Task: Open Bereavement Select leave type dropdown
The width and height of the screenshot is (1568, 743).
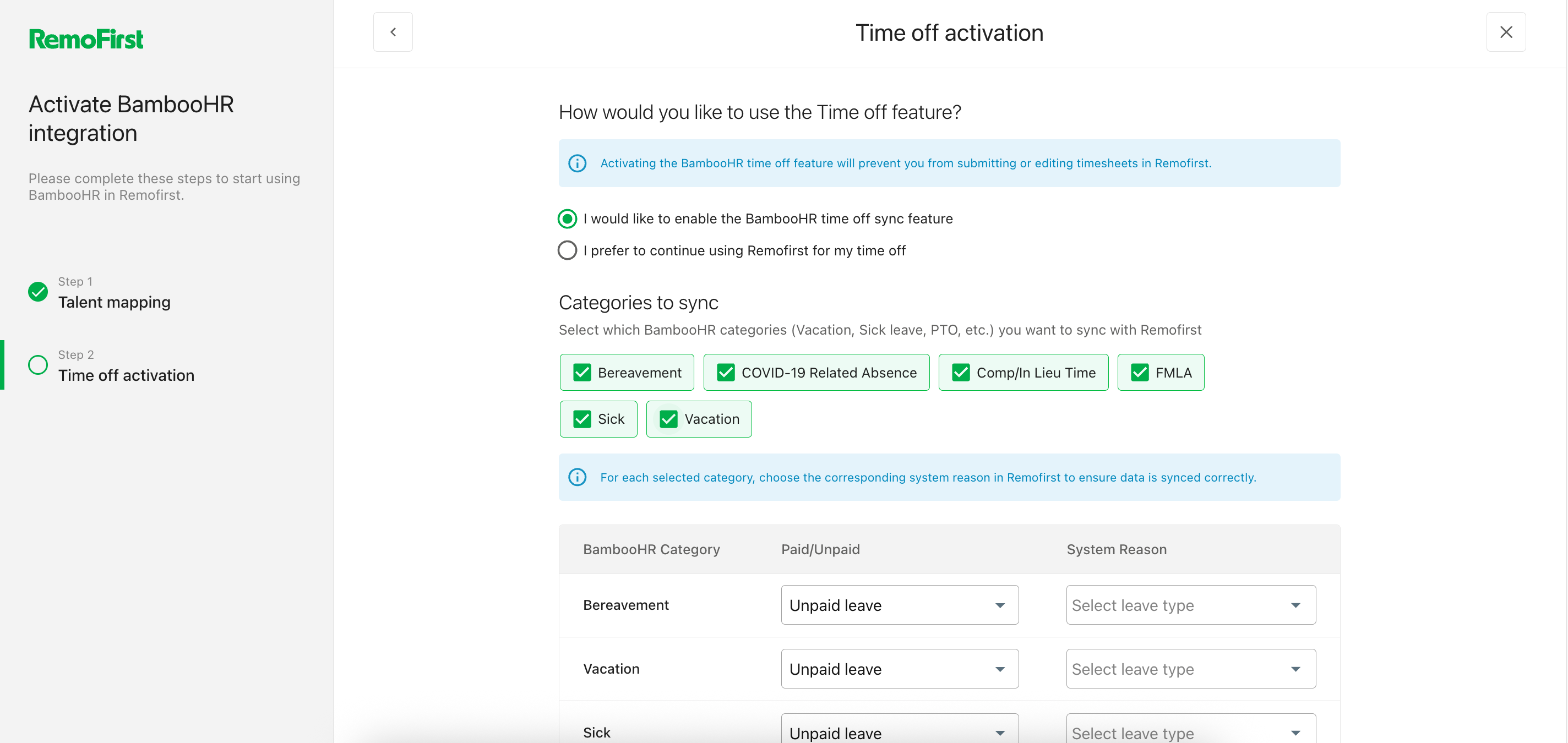Action: click(1191, 605)
